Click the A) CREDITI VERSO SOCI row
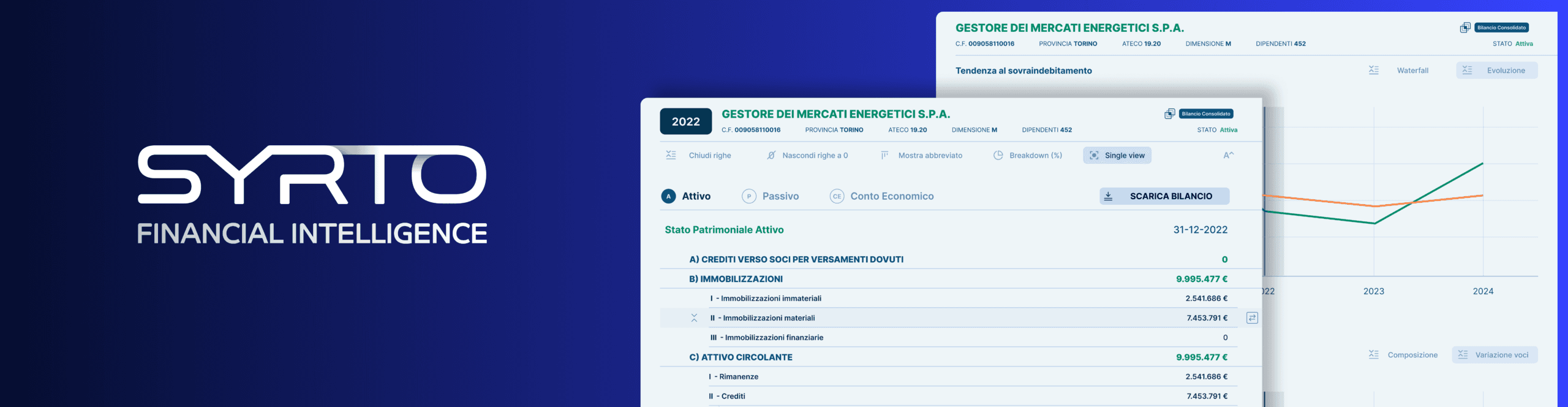This screenshot has width=1568, height=407. pyautogui.click(x=960, y=259)
